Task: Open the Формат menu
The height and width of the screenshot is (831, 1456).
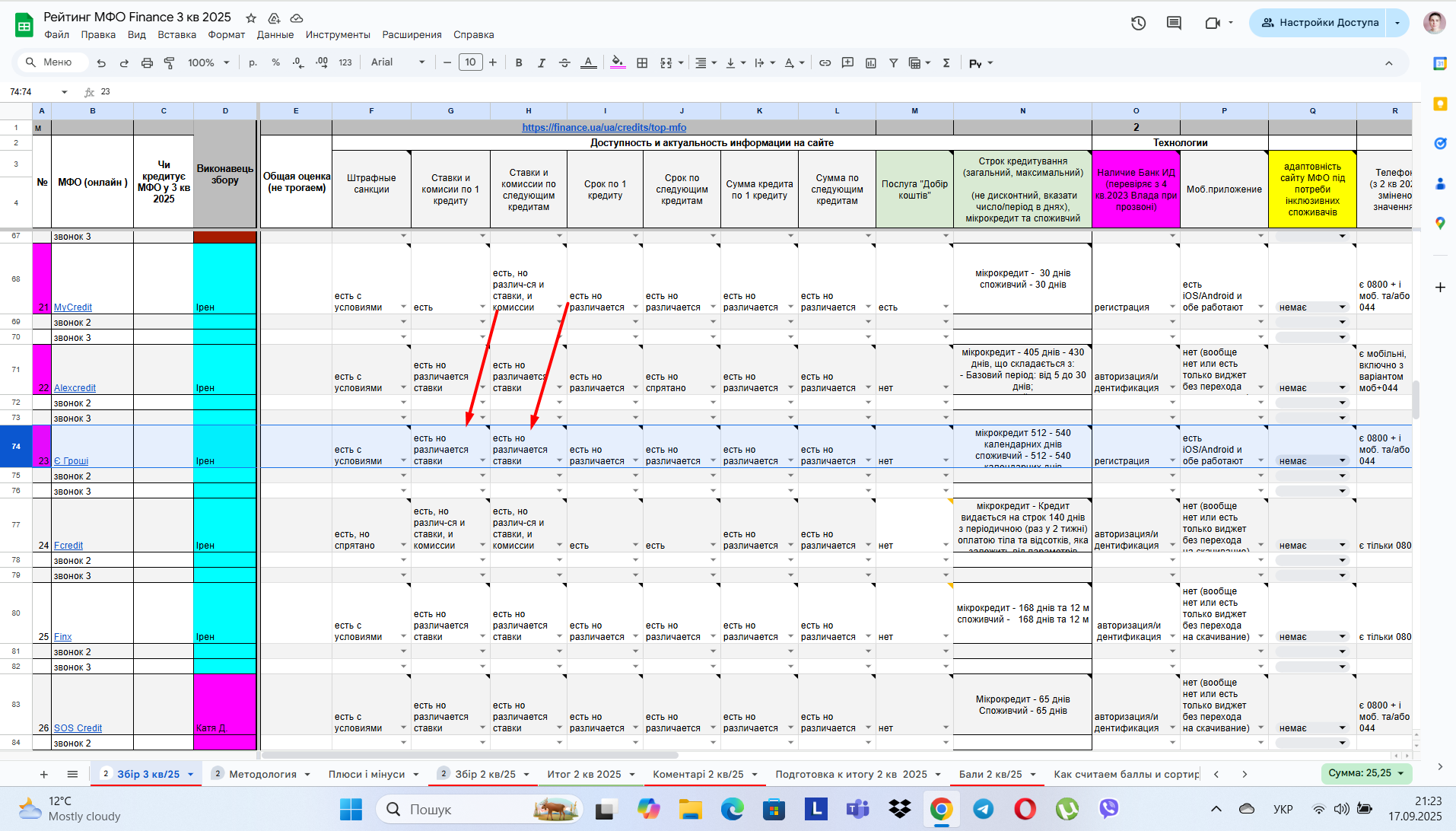Action: pos(227,35)
